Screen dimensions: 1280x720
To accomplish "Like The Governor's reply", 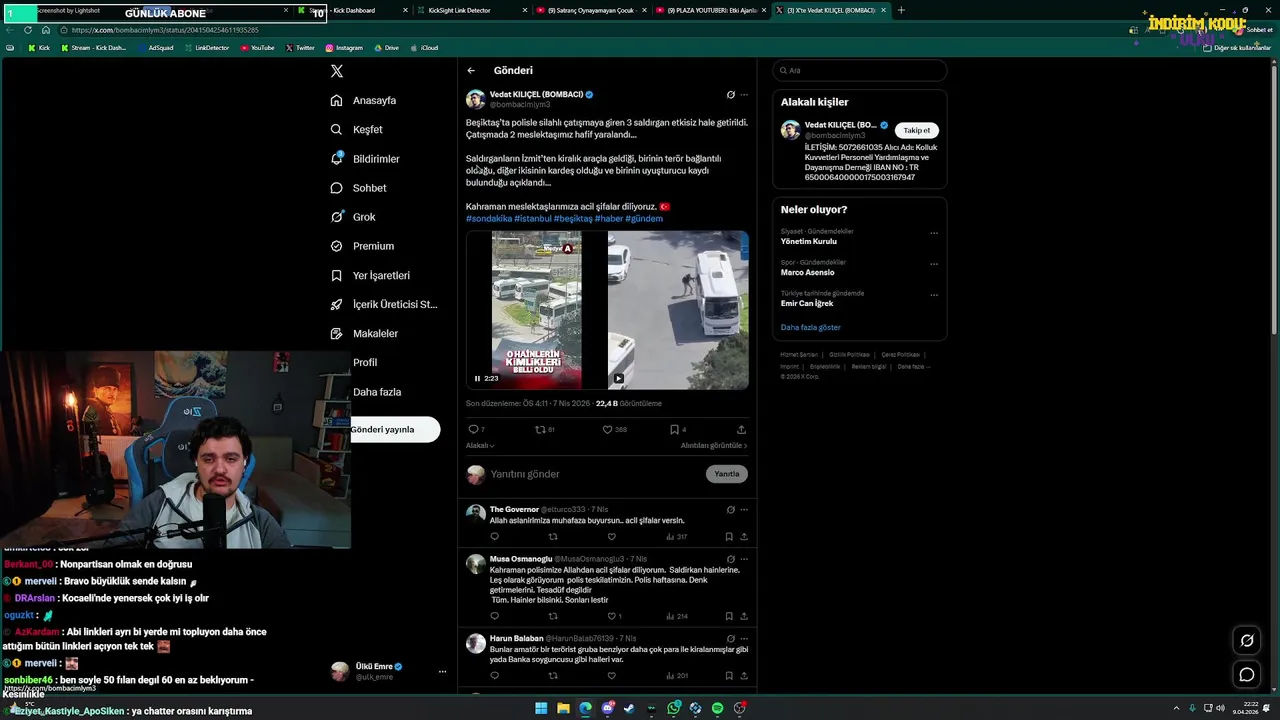I will pos(611,537).
